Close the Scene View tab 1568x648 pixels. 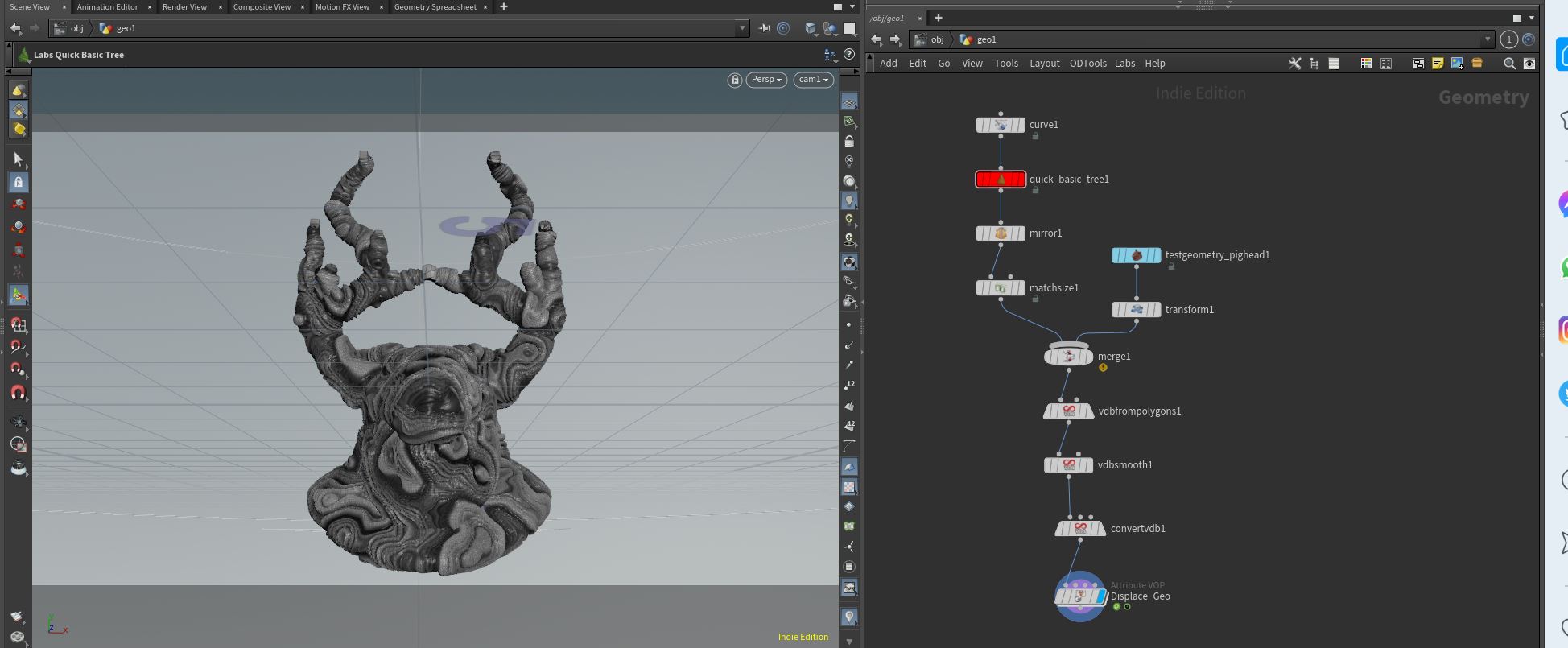pyautogui.click(x=64, y=6)
